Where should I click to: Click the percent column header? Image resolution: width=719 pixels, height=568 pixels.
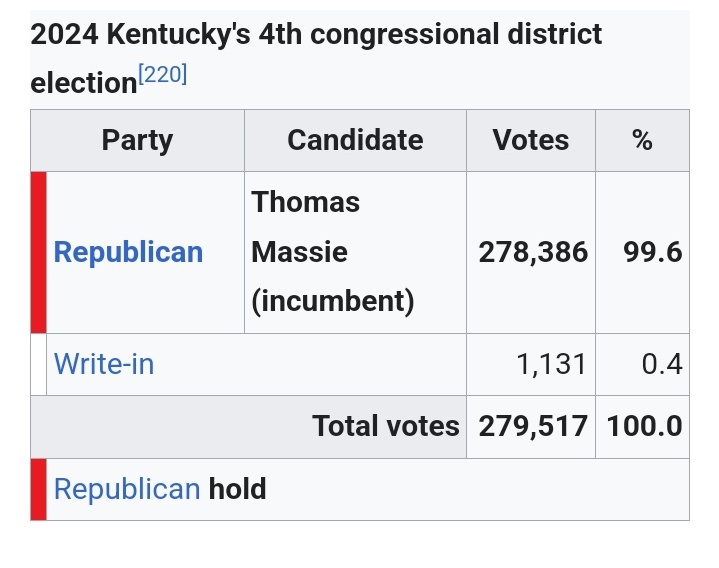(x=642, y=140)
